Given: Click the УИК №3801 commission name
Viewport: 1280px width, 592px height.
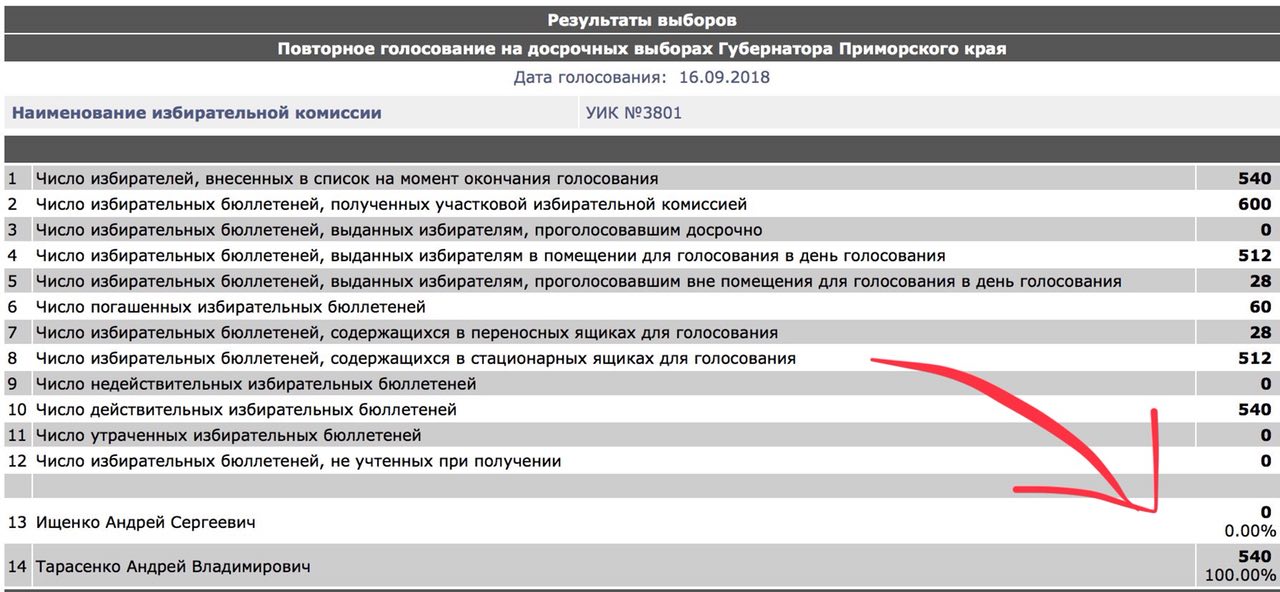Looking at the screenshot, I should pos(633,113).
